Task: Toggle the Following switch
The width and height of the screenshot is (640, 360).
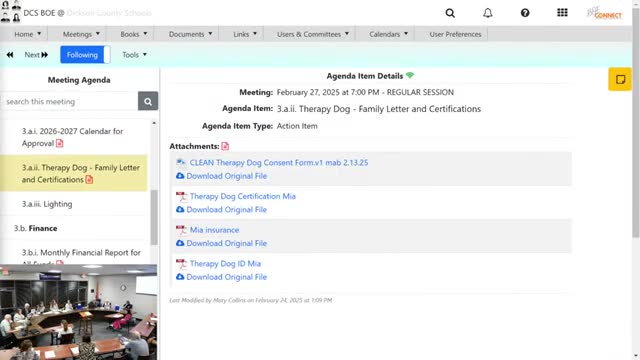Action: (85, 55)
